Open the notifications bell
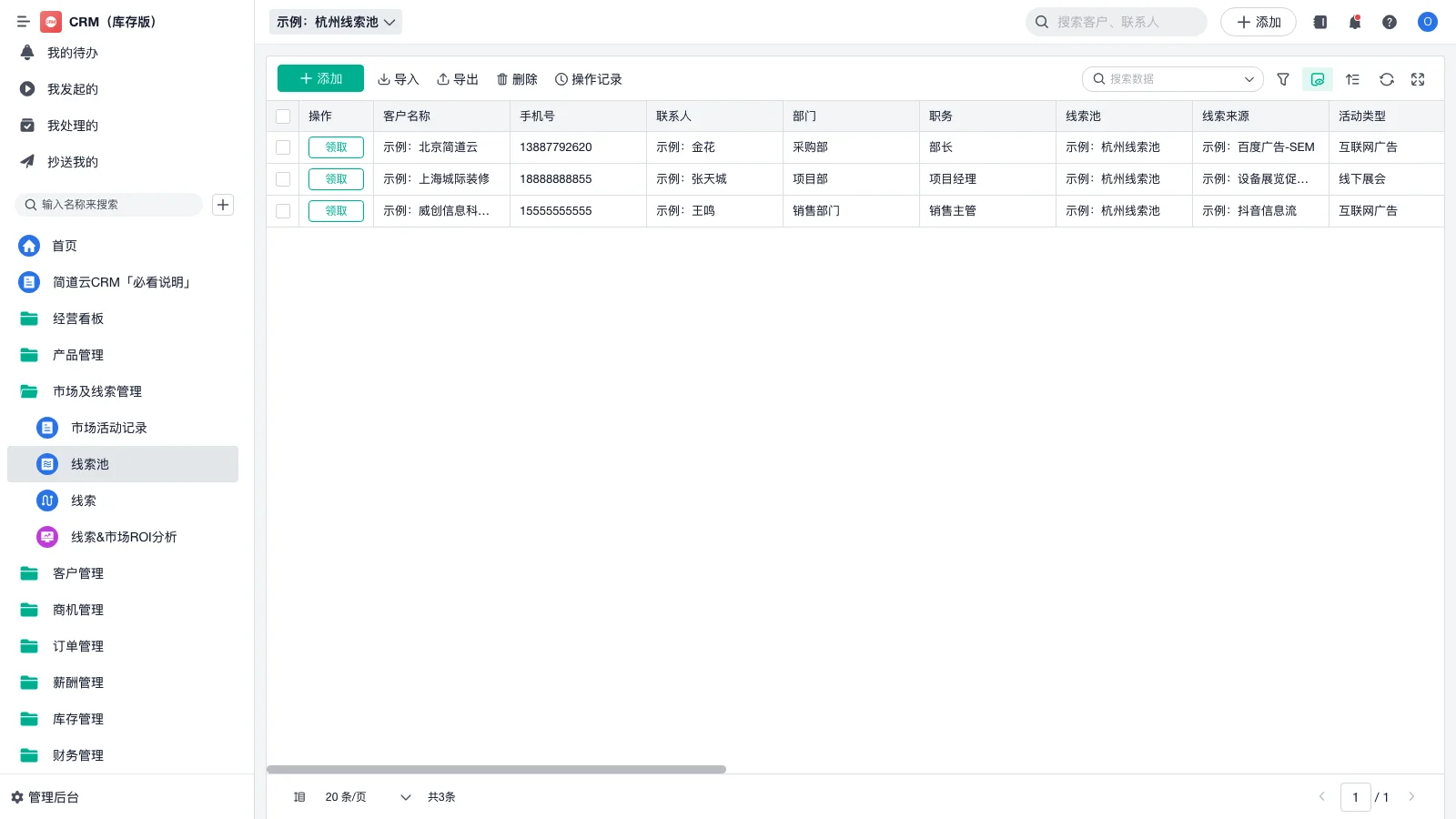 [1354, 22]
